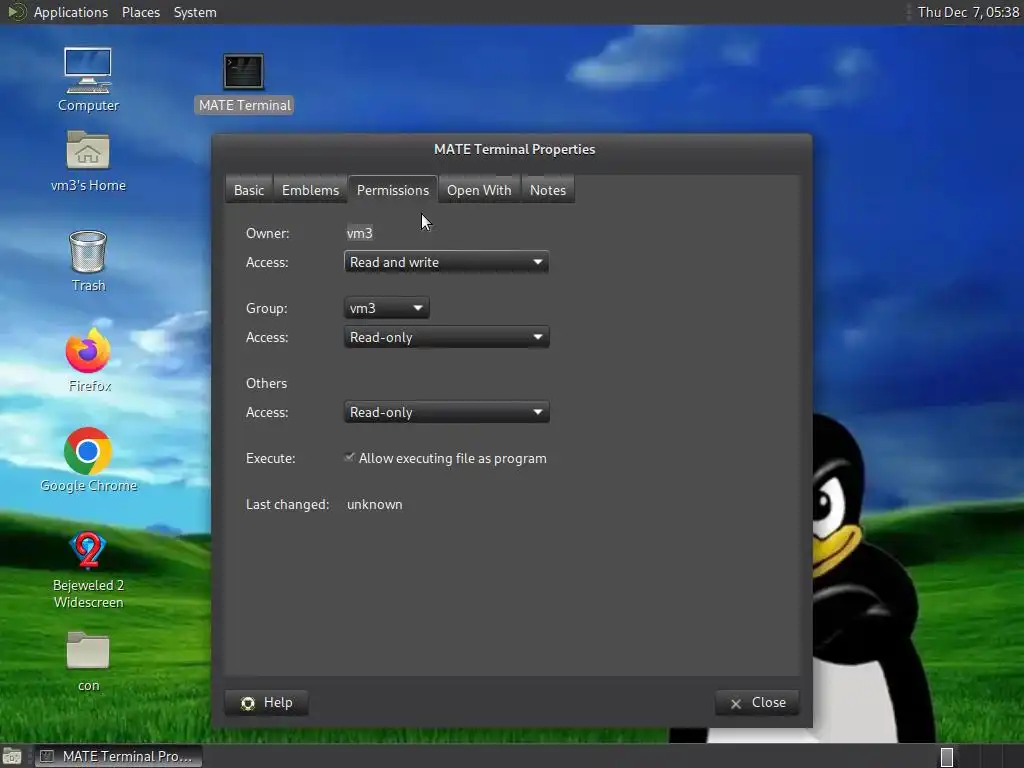
Task: Click the MATE Terminal Properties title bar
Action: 513,150
